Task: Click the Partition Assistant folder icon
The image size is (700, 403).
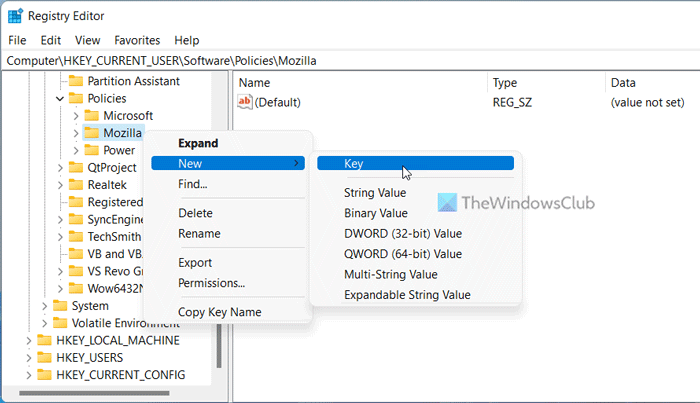Action: click(76, 81)
